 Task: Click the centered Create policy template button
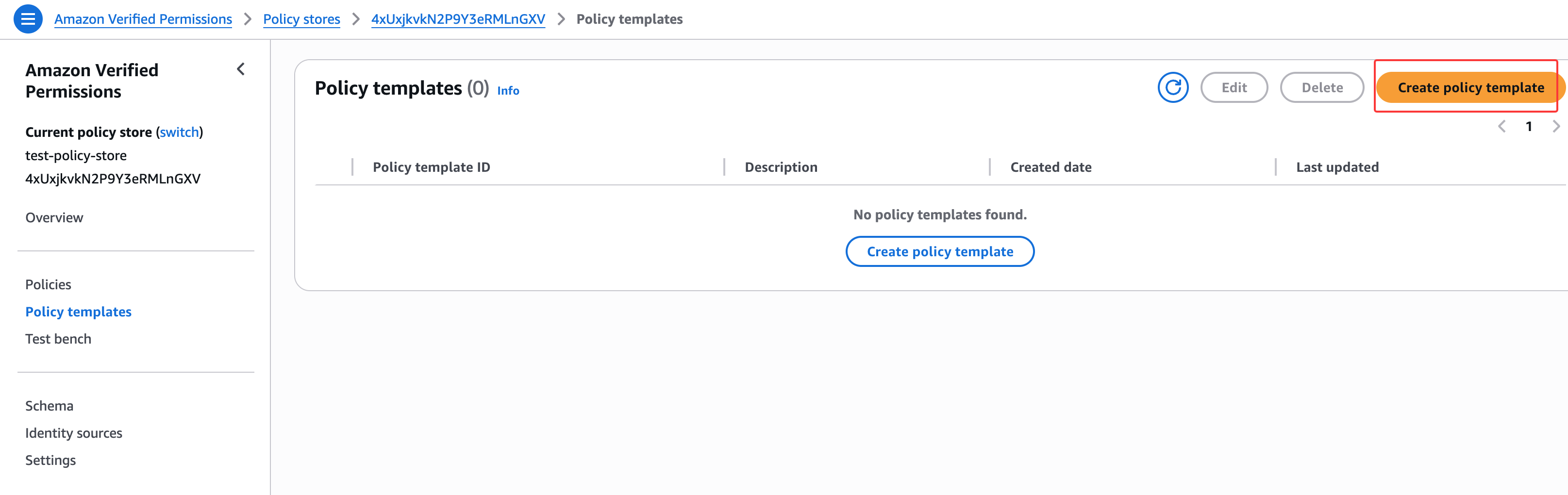[x=939, y=251]
